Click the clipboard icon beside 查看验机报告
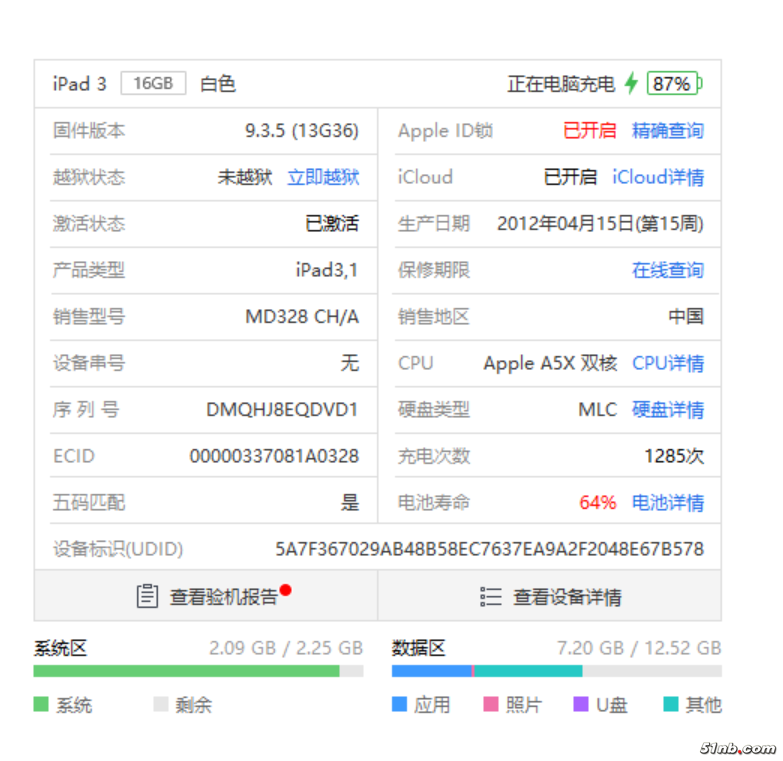Screen dimensions: 783x761 click(147, 597)
